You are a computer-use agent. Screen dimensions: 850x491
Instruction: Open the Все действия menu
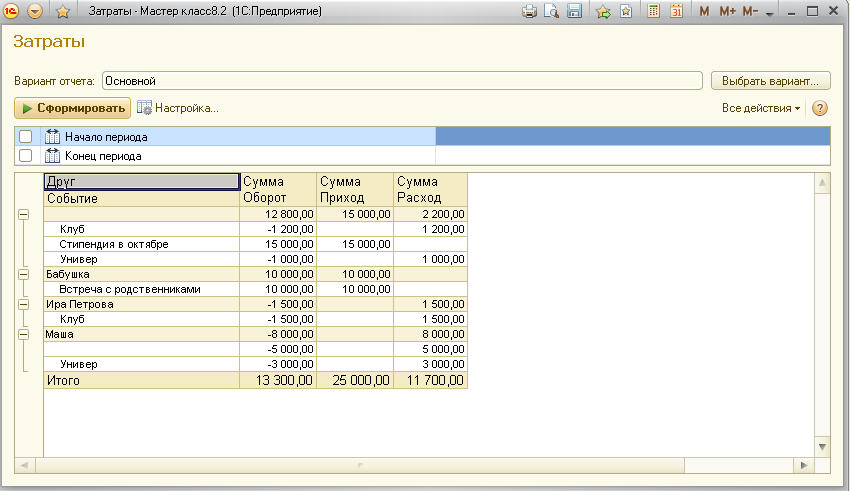coord(761,108)
